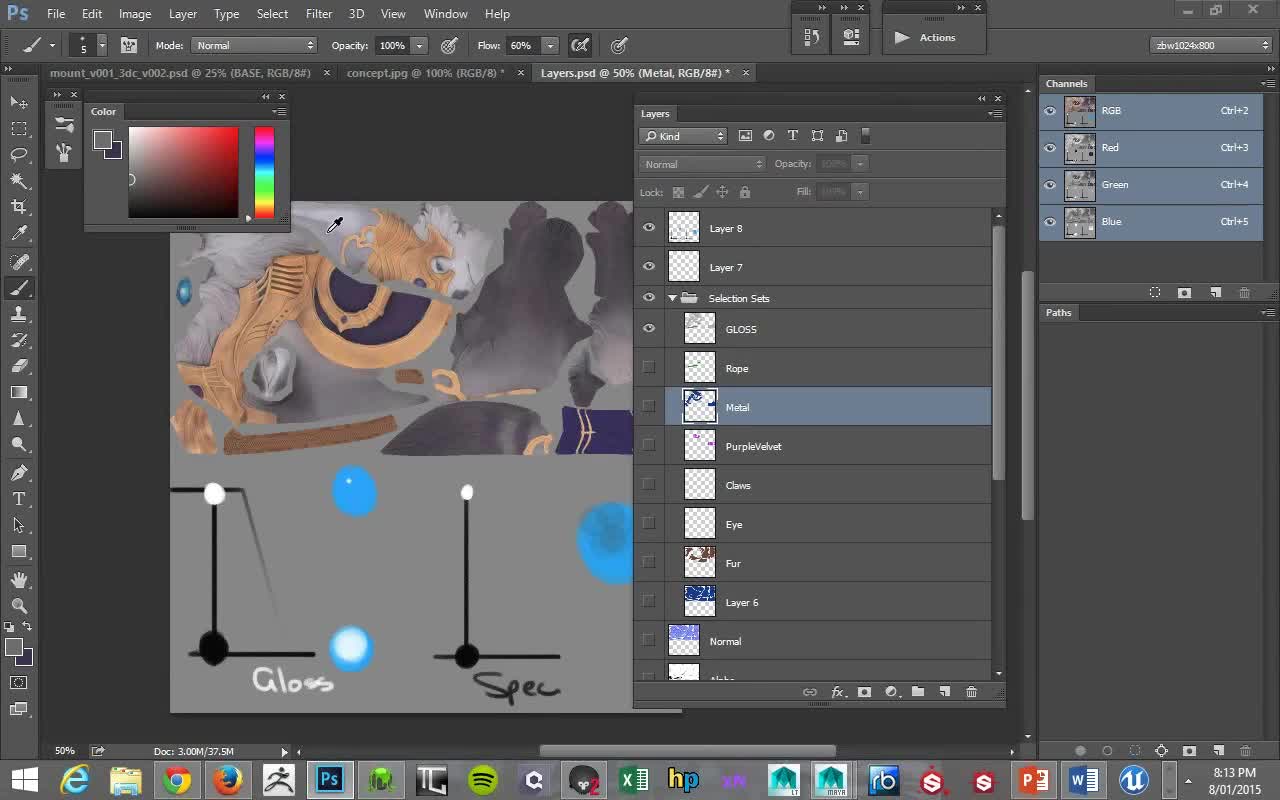Image resolution: width=1280 pixels, height=800 pixels.
Task: Click the hue spectrum strip
Action: click(x=264, y=172)
